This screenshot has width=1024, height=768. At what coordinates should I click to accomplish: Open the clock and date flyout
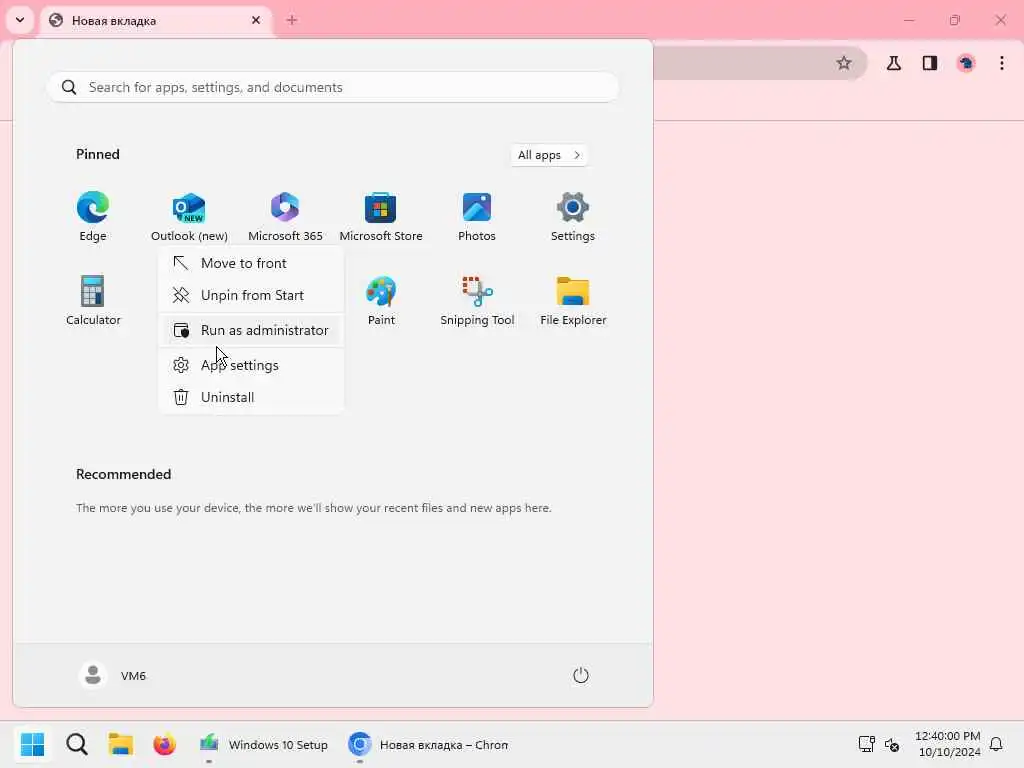coord(948,744)
